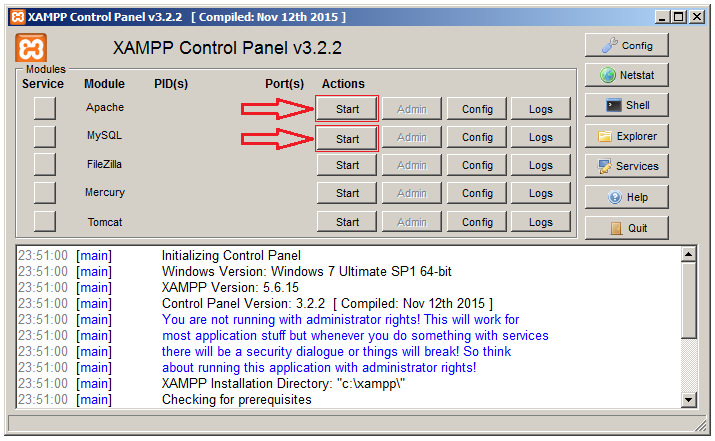
Task: Click the XAMPP title bar icon
Action: pos(18,17)
